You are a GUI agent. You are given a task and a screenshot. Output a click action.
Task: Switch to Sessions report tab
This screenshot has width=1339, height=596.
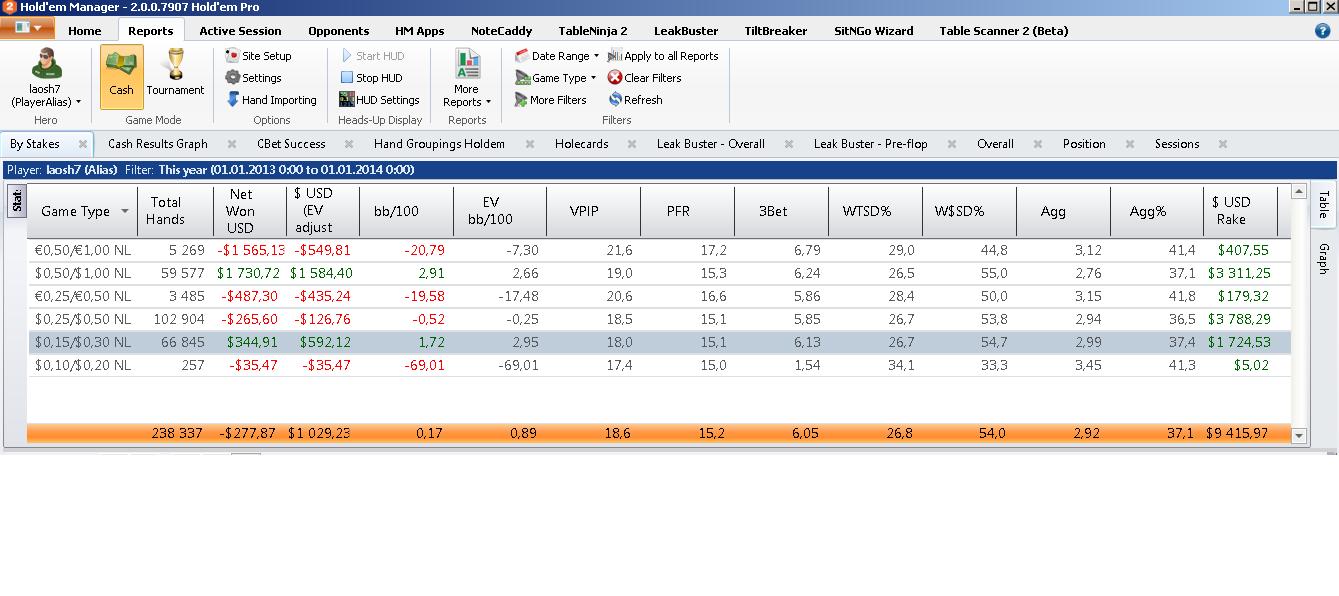(1177, 144)
